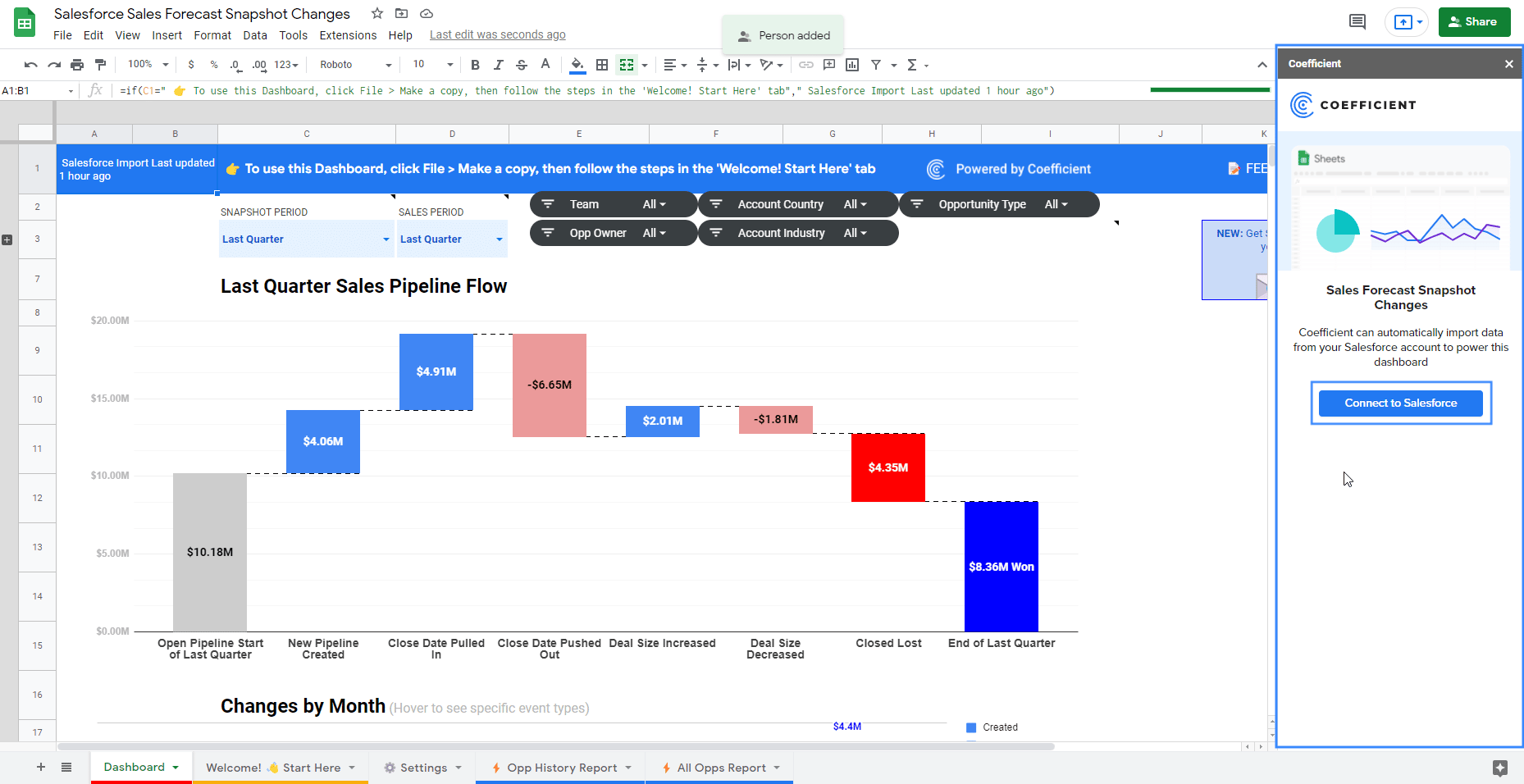The image size is (1524, 784).
Task: Click the Redo icon in the toolbar
Action: (x=54, y=65)
